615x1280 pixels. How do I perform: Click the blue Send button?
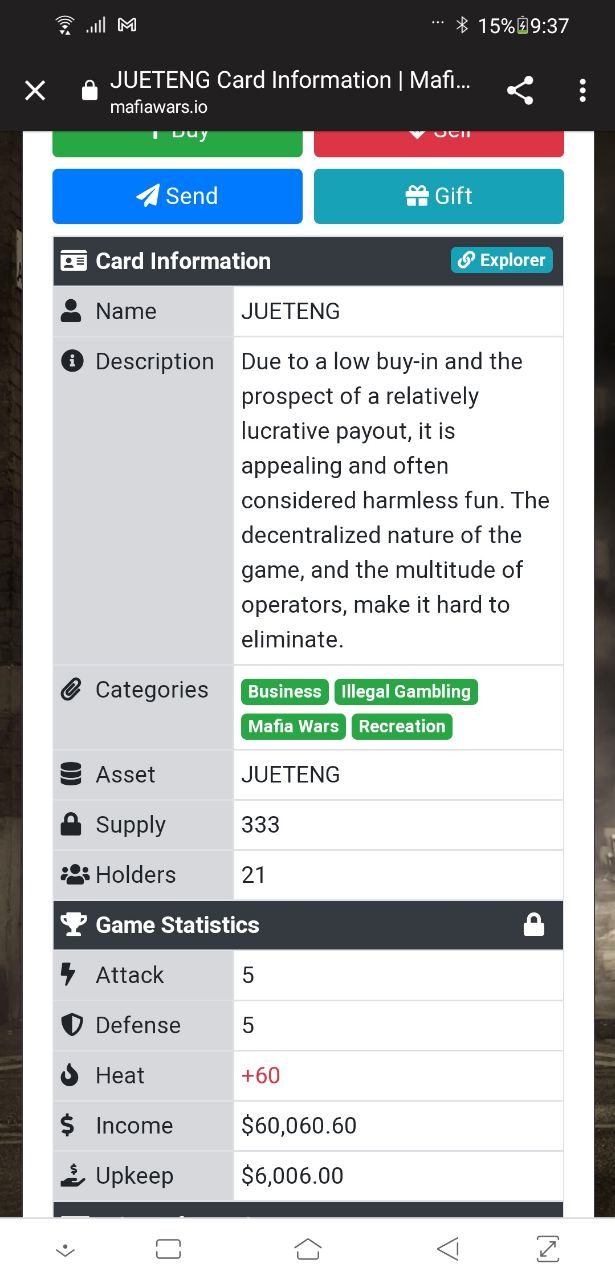click(177, 196)
